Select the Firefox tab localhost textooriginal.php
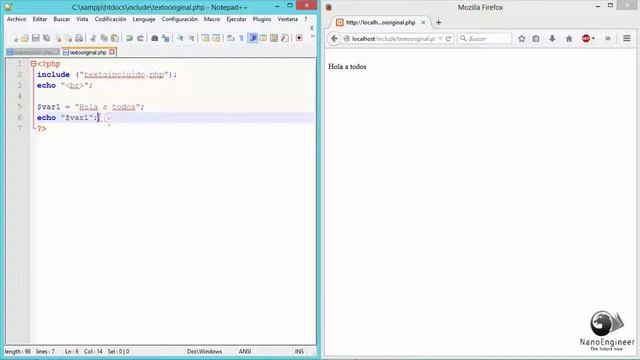 point(380,22)
